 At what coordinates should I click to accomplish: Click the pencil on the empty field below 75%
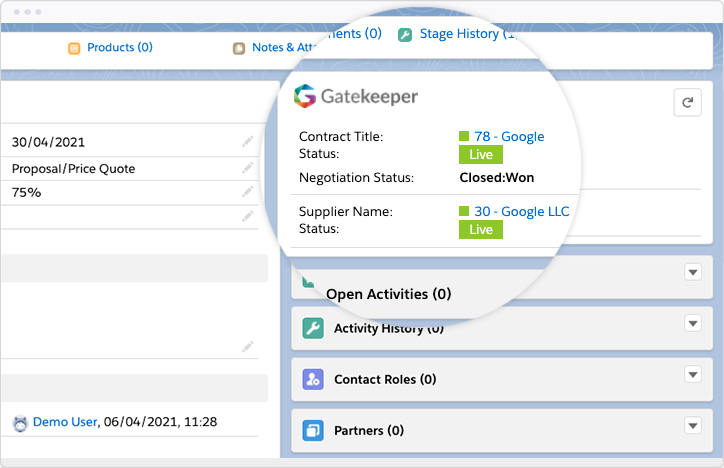[x=248, y=216]
